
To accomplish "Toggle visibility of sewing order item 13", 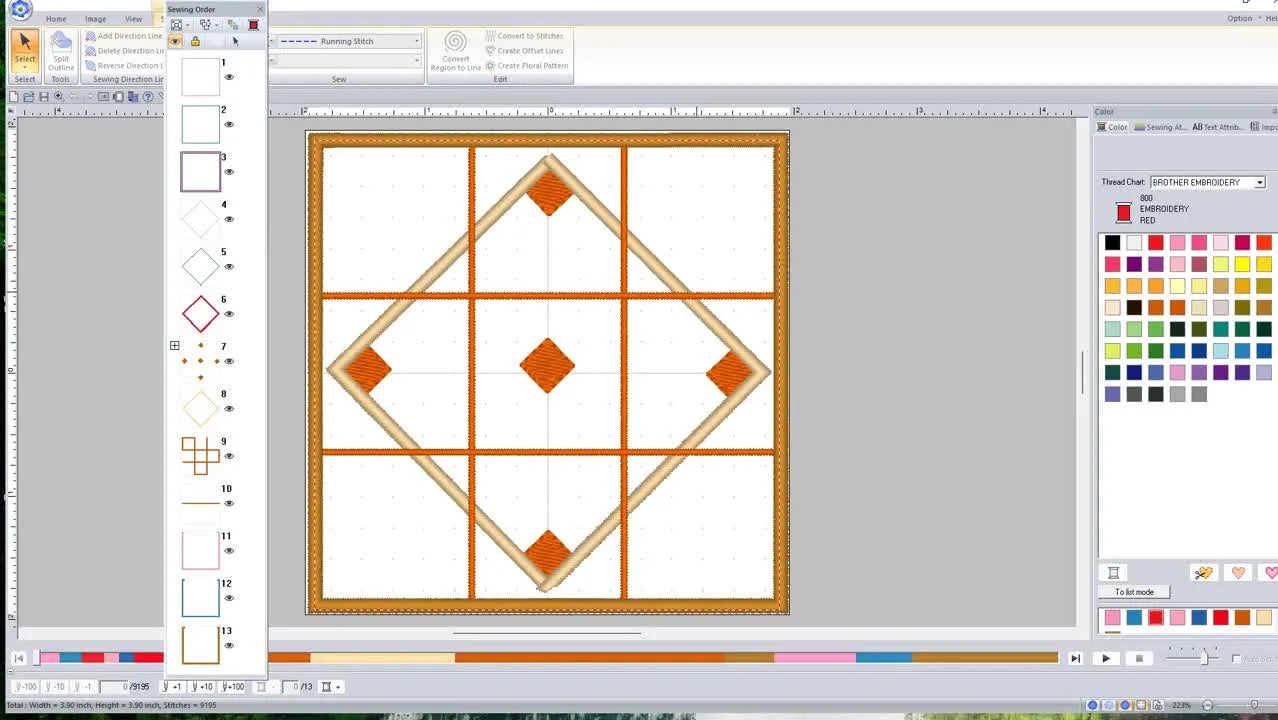I will 229,646.
